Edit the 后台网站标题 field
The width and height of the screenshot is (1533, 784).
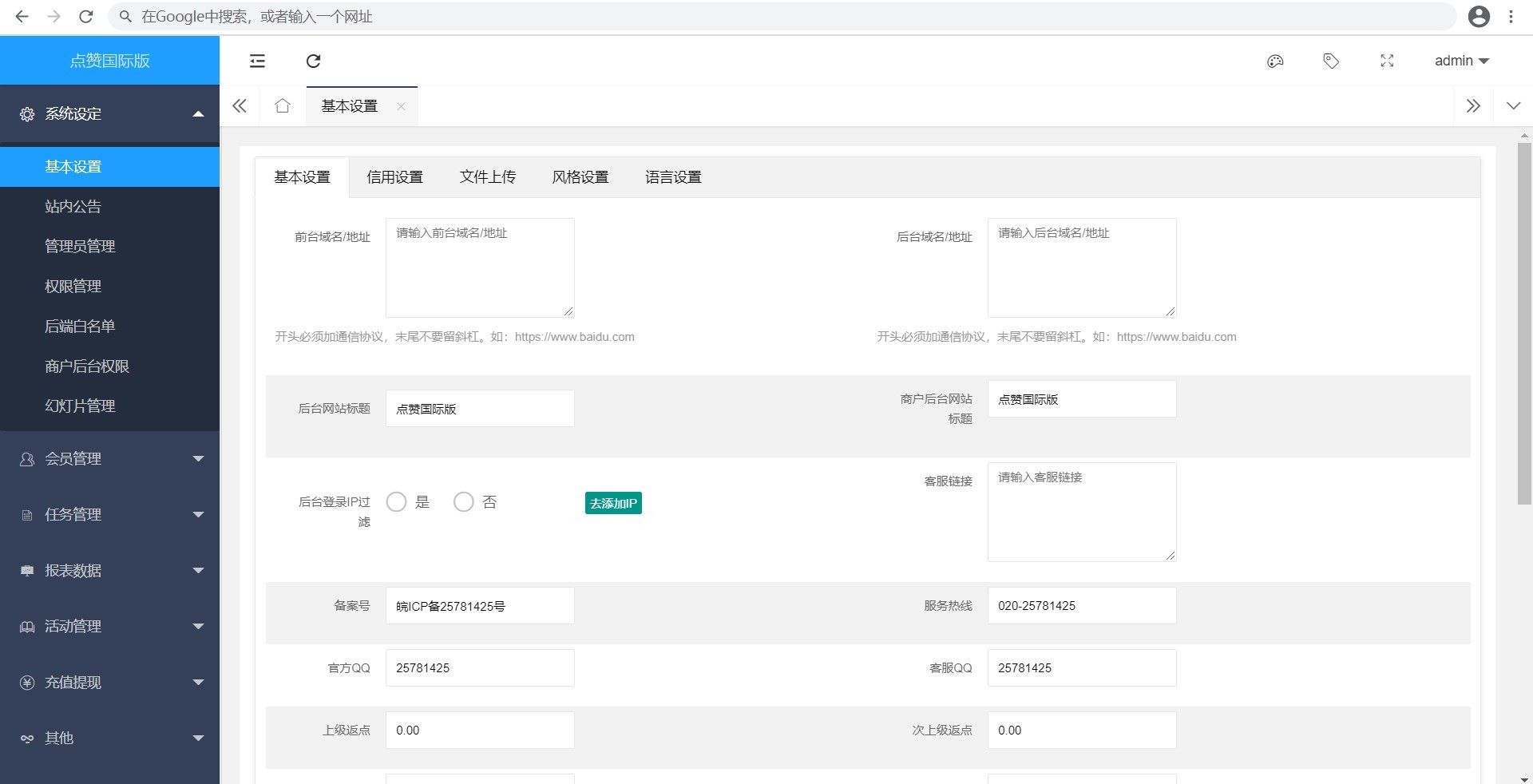coord(480,408)
